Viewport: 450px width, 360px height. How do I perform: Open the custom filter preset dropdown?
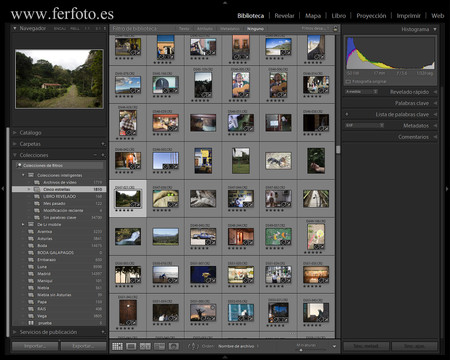coord(315,29)
